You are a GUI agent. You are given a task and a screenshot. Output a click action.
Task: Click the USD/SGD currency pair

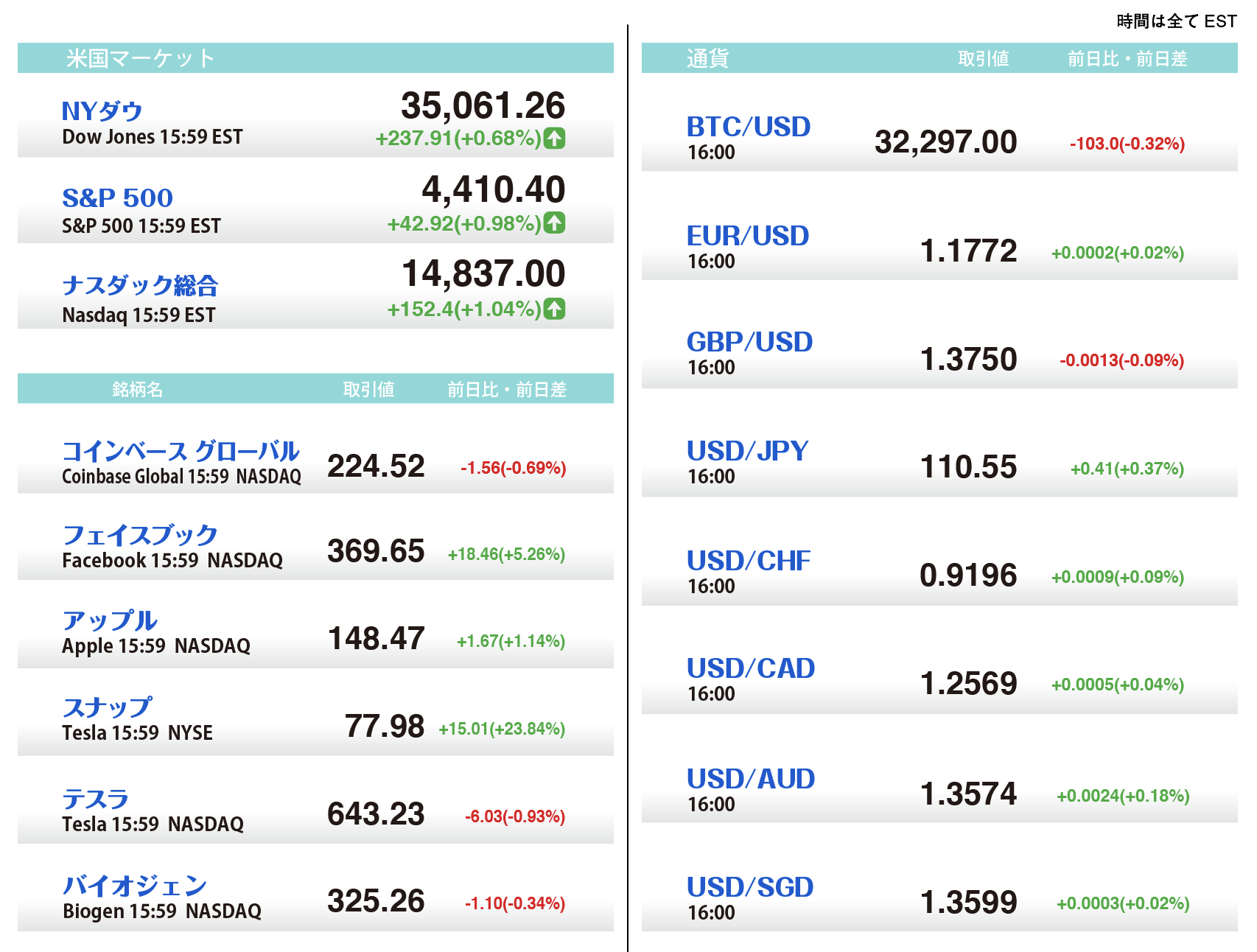point(749,887)
